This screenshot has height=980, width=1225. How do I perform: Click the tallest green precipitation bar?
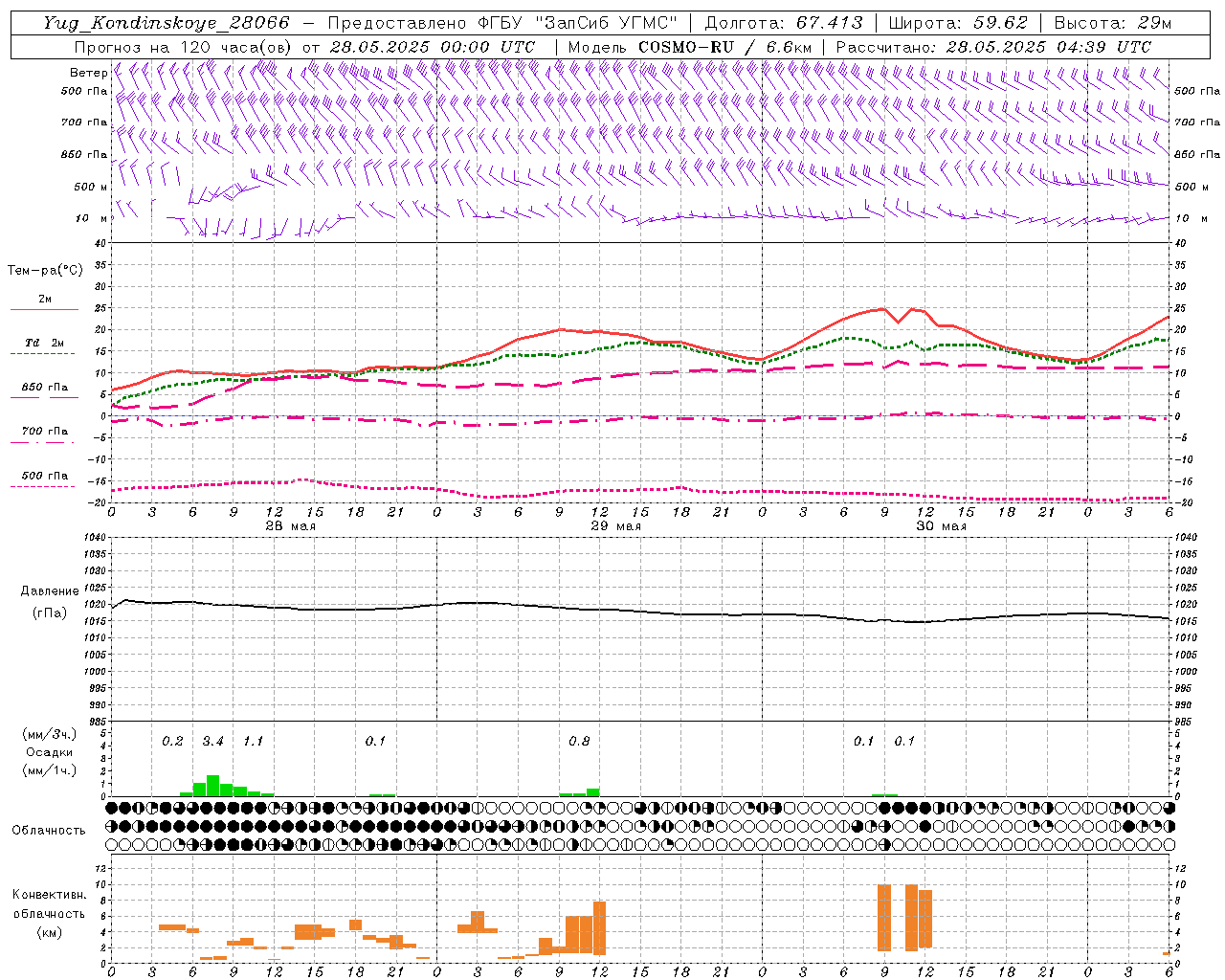coord(212,786)
